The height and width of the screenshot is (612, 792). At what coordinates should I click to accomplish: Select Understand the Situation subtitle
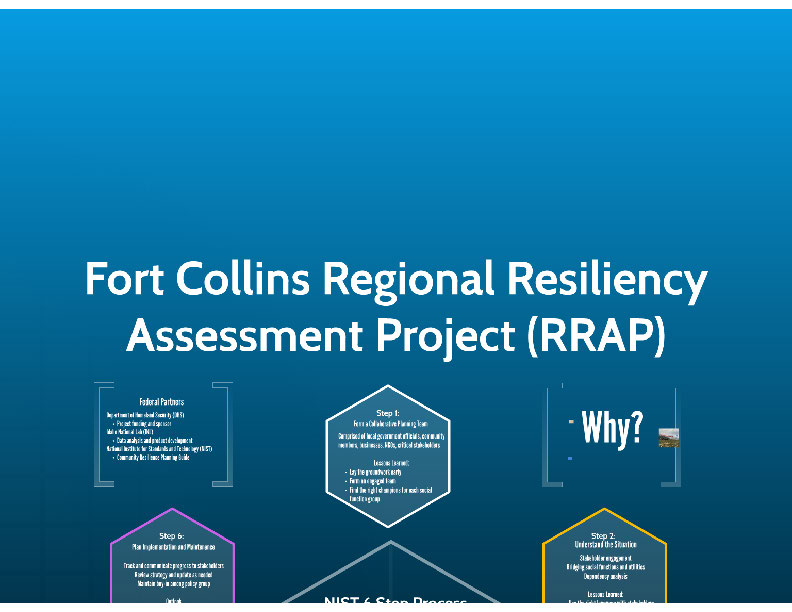point(604,545)
